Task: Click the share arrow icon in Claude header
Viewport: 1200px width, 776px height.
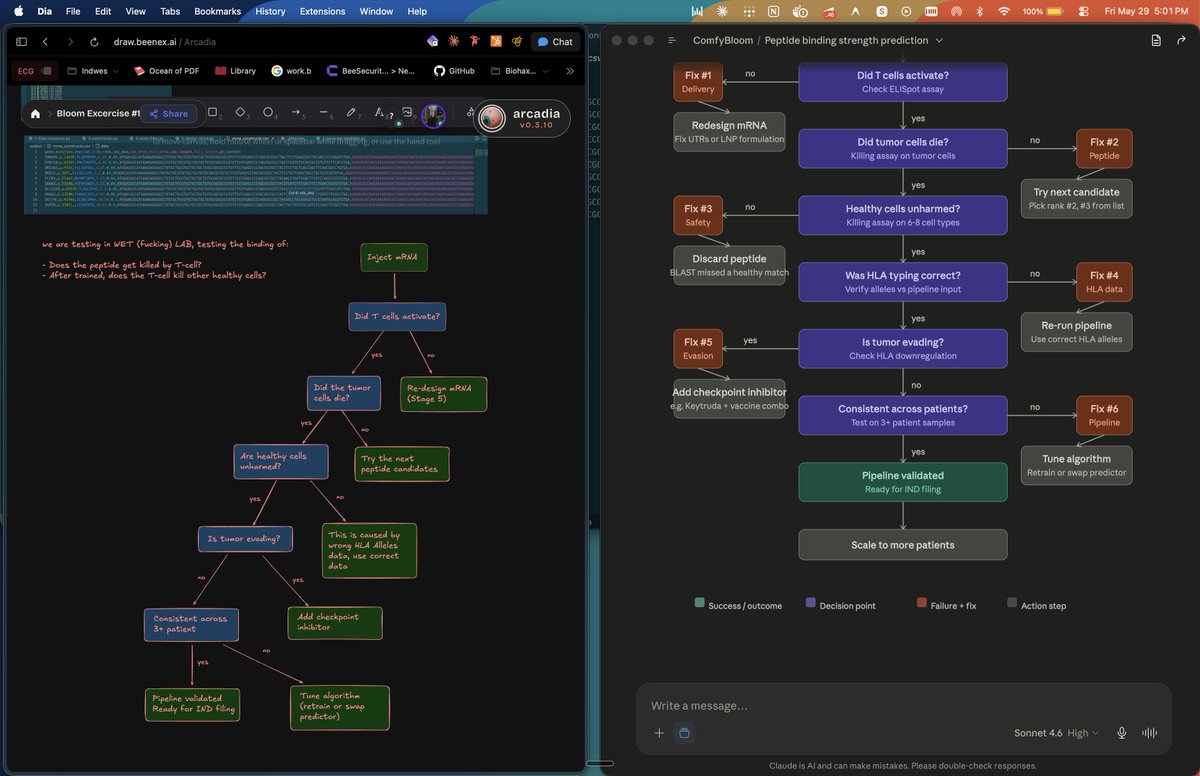Action: (x=1181, y=41)
